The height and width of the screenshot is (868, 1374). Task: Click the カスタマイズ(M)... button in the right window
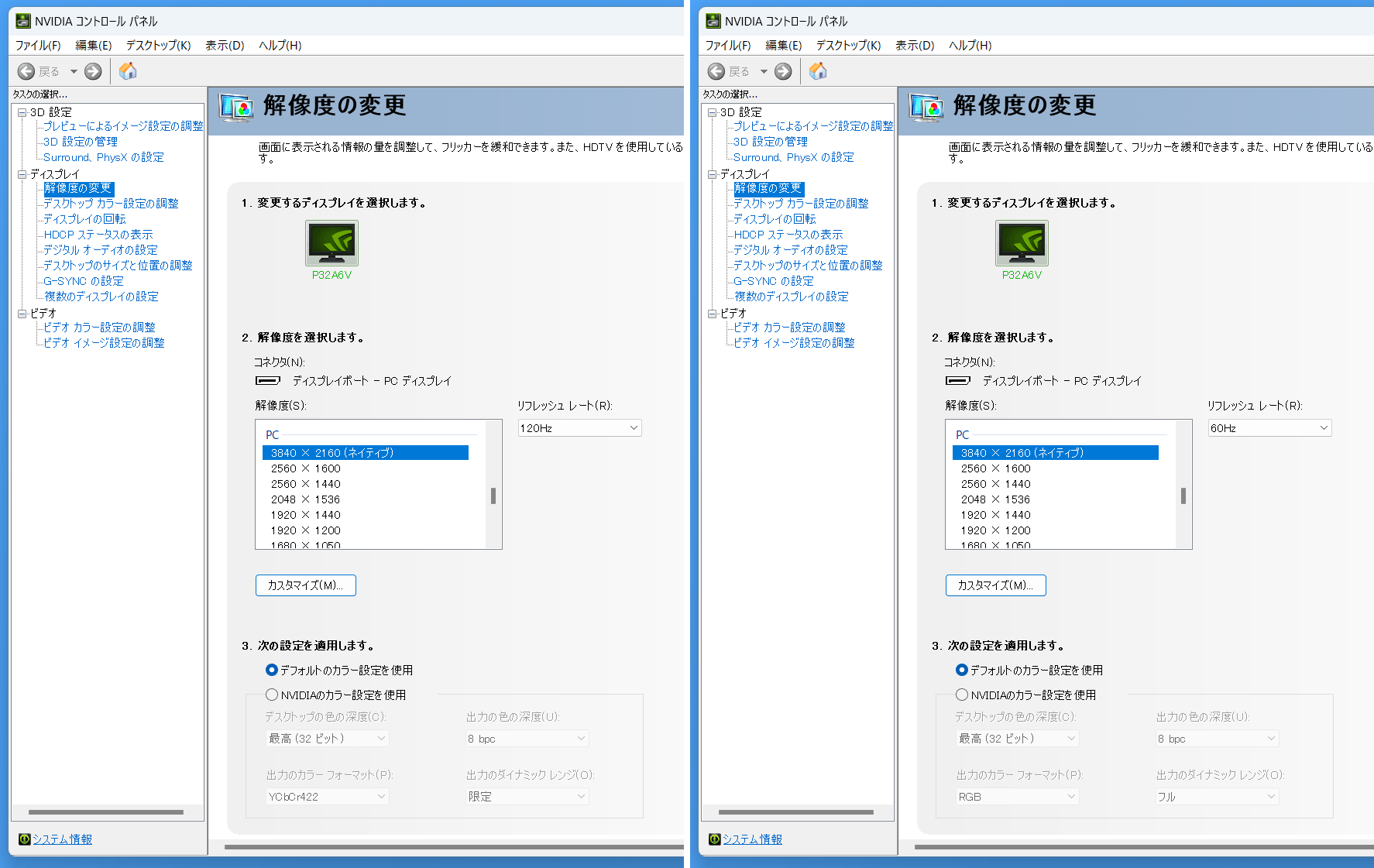click(996, 585)
